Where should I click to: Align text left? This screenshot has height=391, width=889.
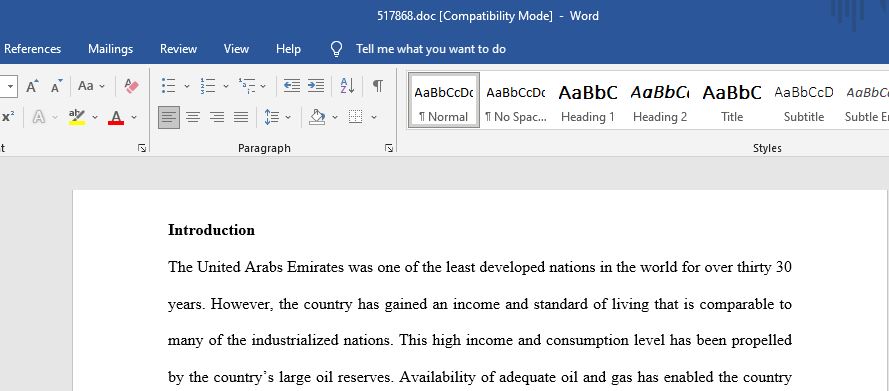click(x=169, y=117)
